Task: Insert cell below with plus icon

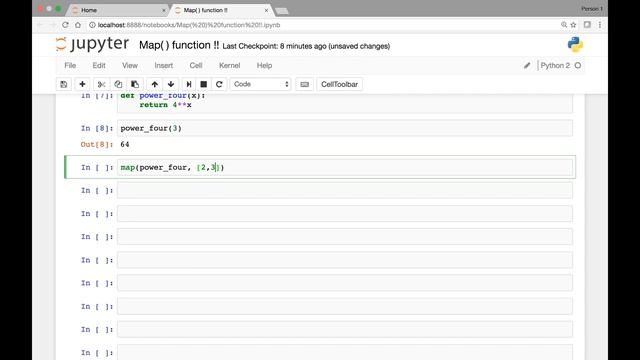Action: pos(82,84)
